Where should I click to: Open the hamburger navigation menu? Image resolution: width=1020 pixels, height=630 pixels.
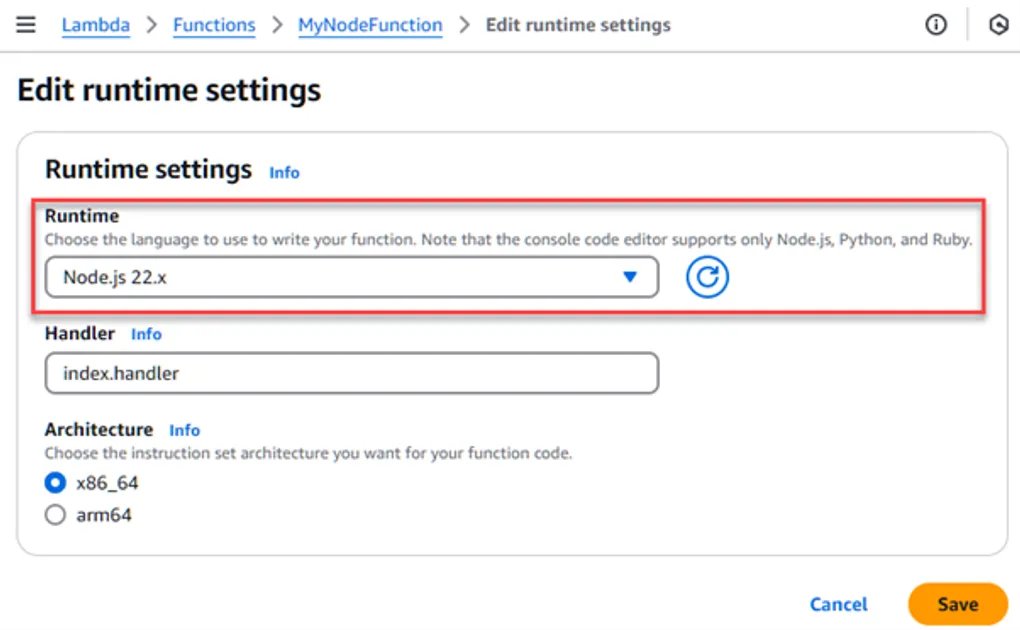click(26, 25)
